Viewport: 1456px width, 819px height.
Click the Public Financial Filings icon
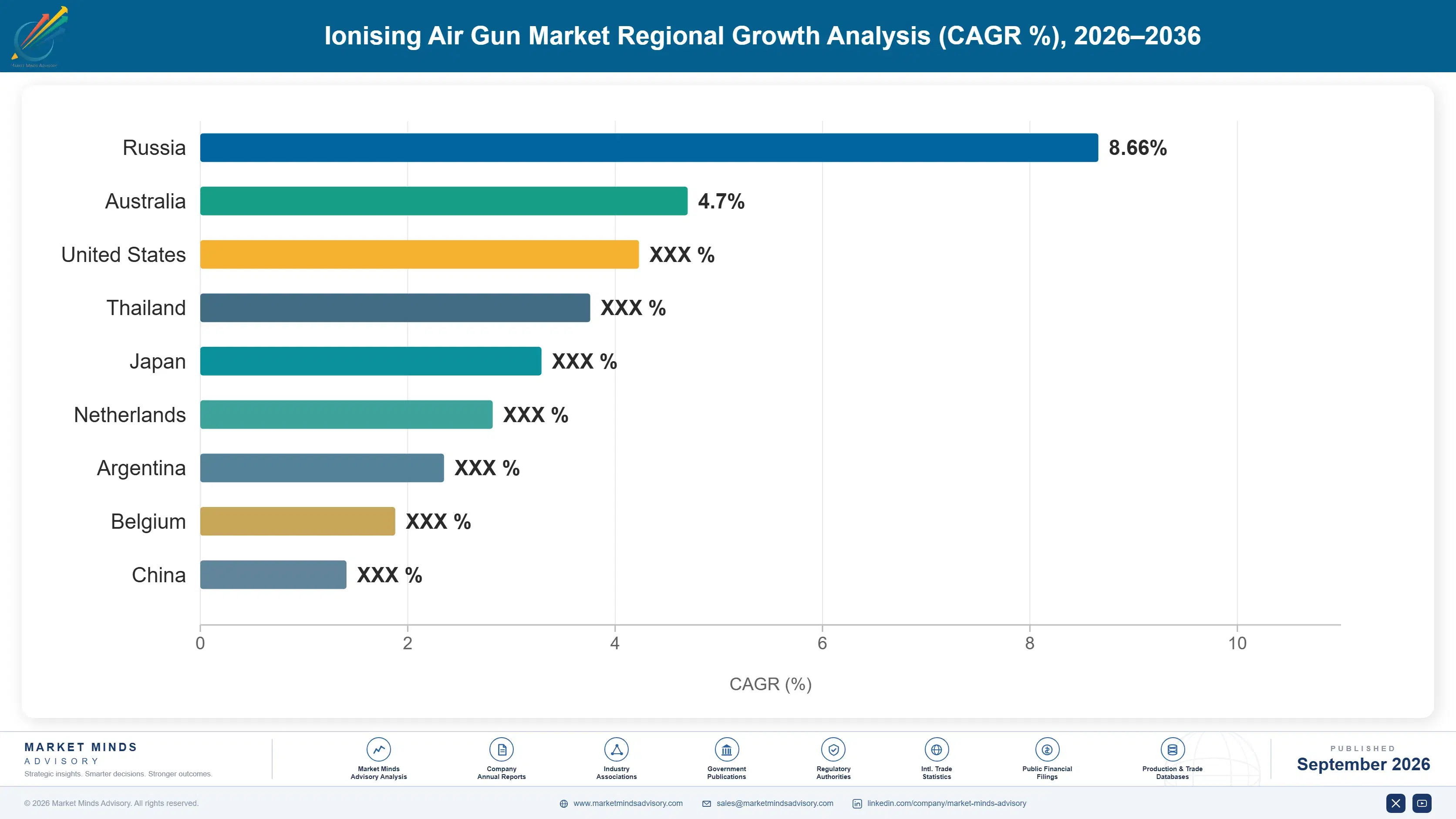1047,749
